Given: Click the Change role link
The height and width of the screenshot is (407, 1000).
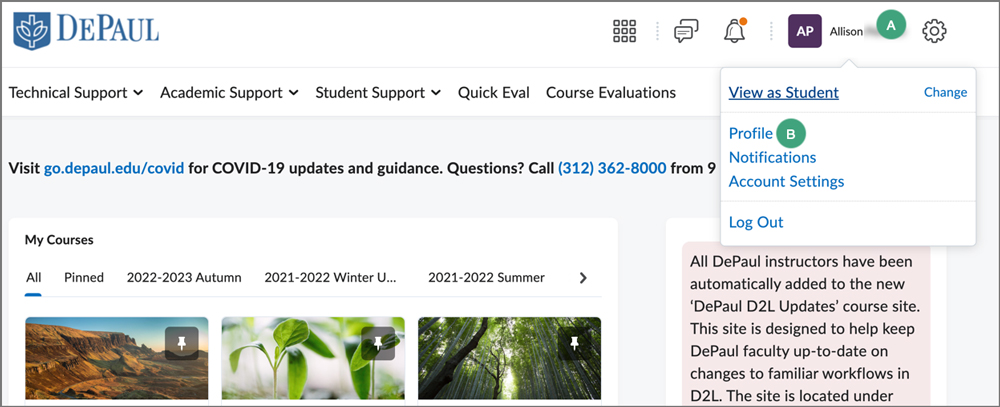Looking at the screenshot, I should tap(945, 93).
